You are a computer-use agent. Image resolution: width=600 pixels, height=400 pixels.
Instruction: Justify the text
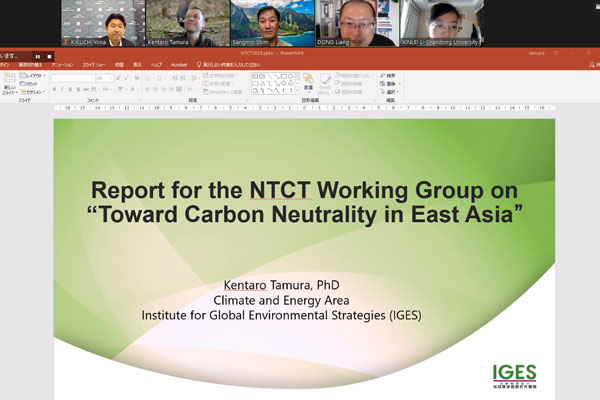coord(171,89)
